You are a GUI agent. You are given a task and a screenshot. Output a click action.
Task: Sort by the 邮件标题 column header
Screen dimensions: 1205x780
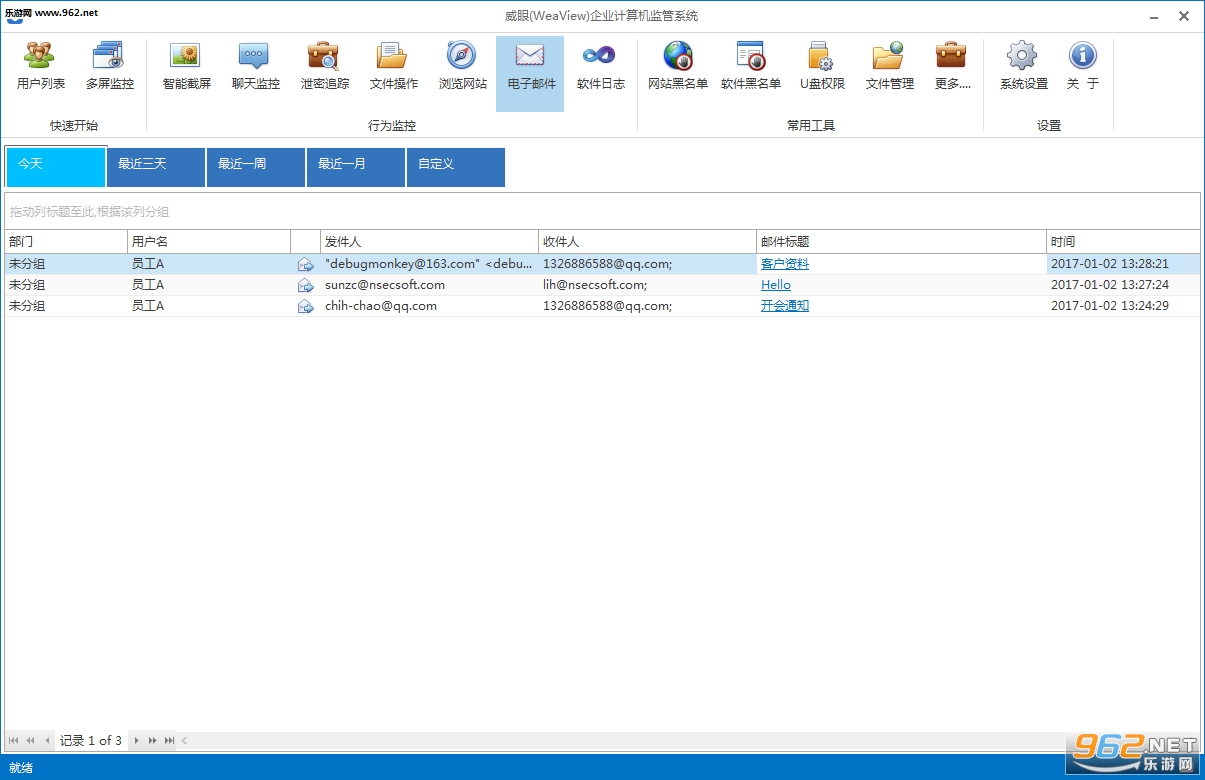click(901, 242)
